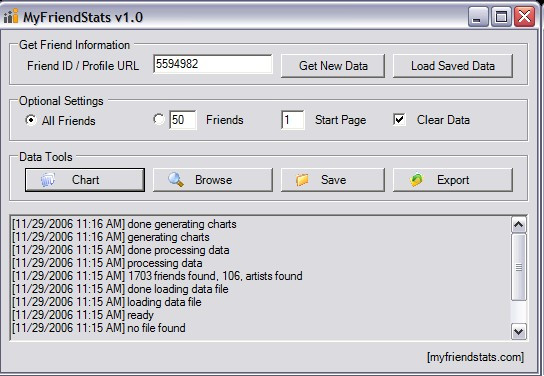Click log line 'ready'
This screenshot has height=376, width=544.
(x=83, y=315)
